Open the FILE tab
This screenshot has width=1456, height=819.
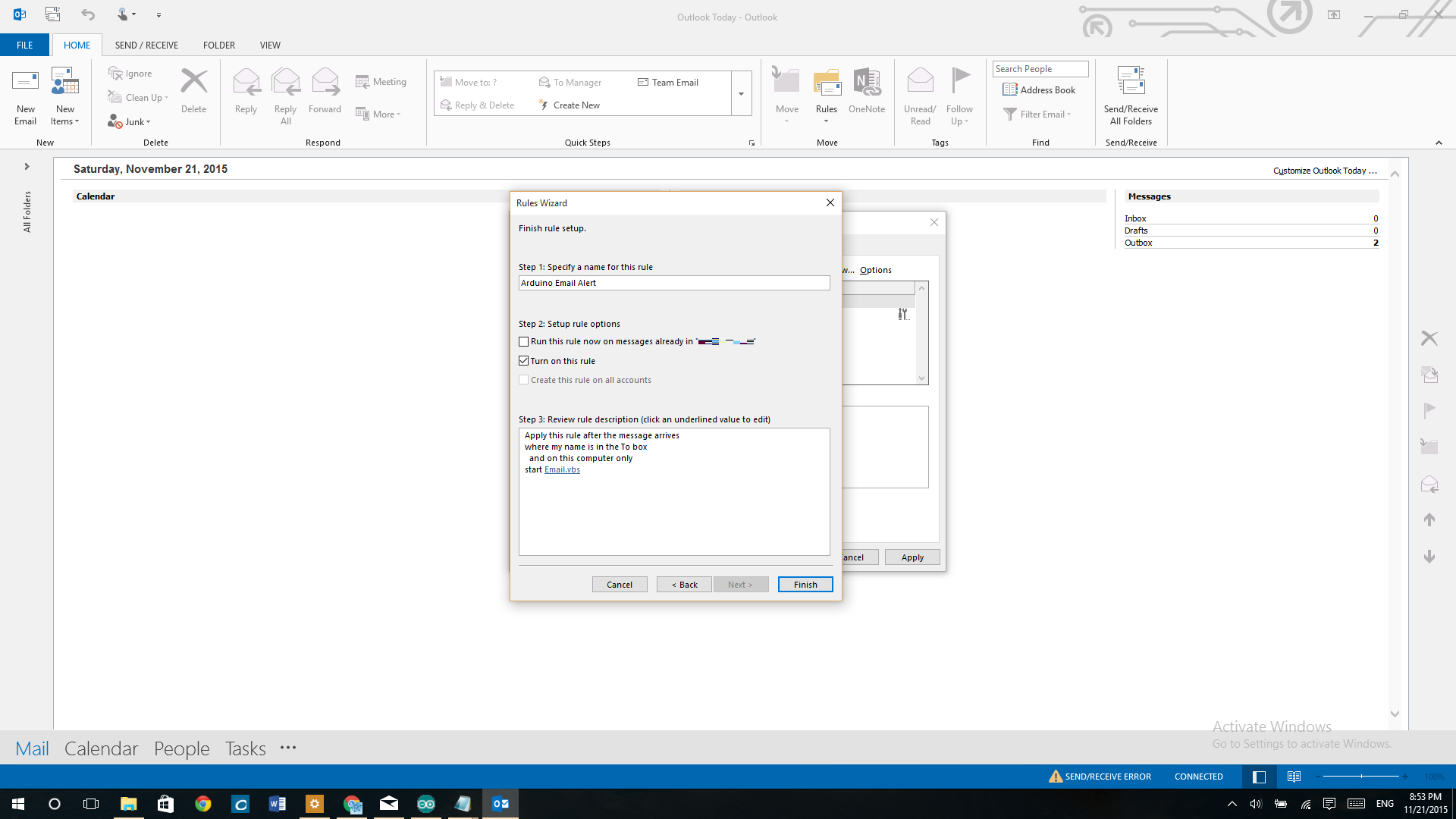tap(25, 45)
